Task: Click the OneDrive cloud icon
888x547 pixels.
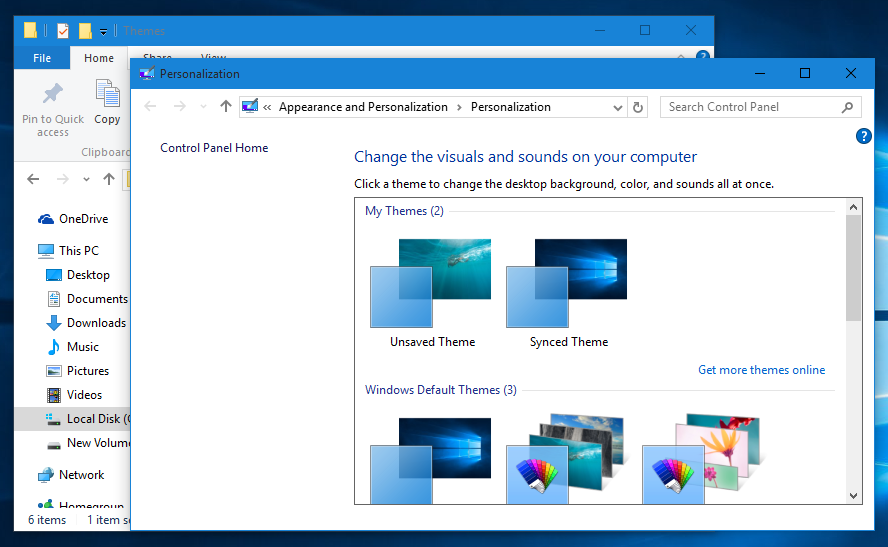Action: [x=46, y=219]
